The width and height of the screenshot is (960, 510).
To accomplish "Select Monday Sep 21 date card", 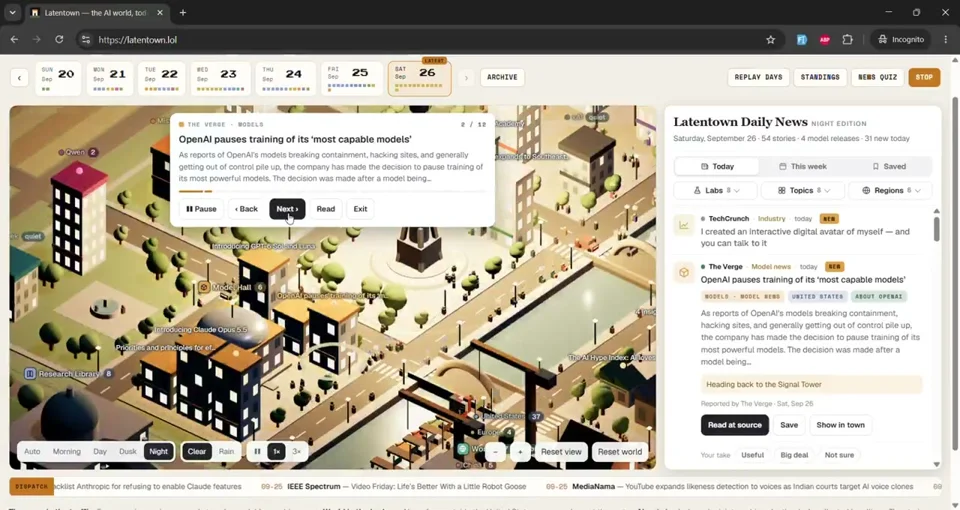I will click(x=110, y=78).
